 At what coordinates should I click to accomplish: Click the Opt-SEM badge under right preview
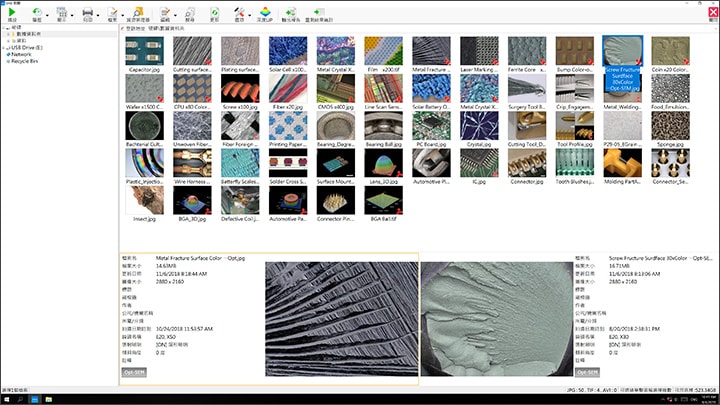[x=589, y=371]
